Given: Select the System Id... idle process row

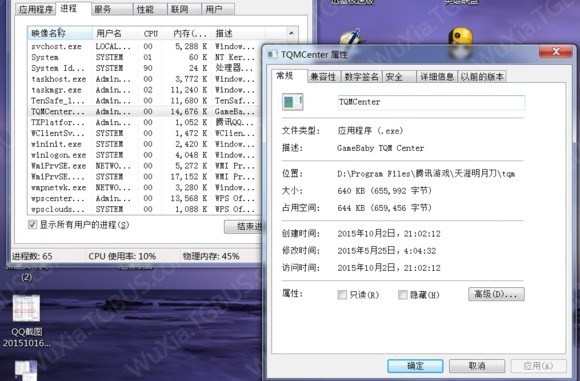Looking at the screenshot, I should click(x=144, y=68).
